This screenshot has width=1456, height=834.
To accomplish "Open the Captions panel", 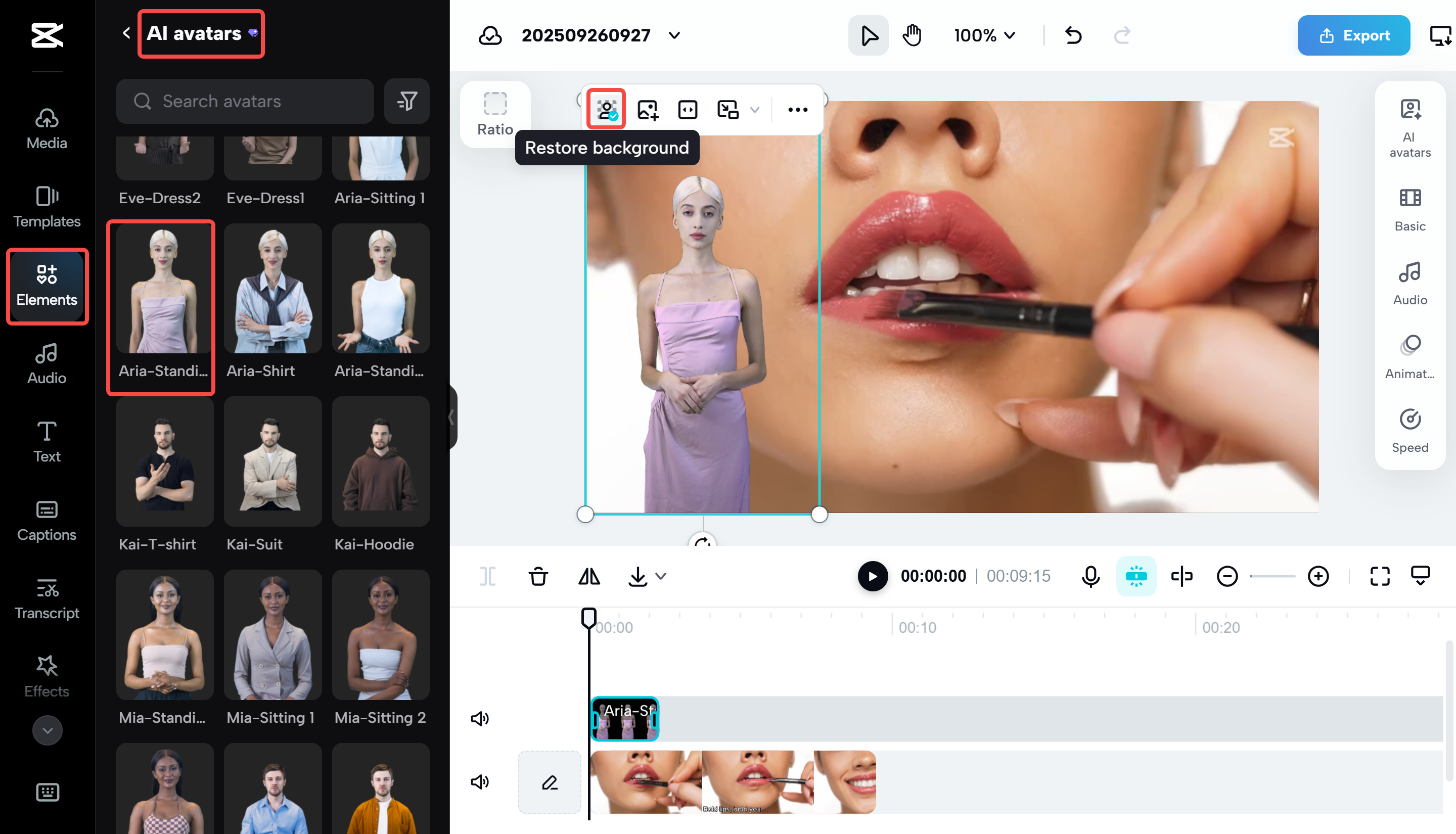I will pyautogui.click(x=47, y=521).
